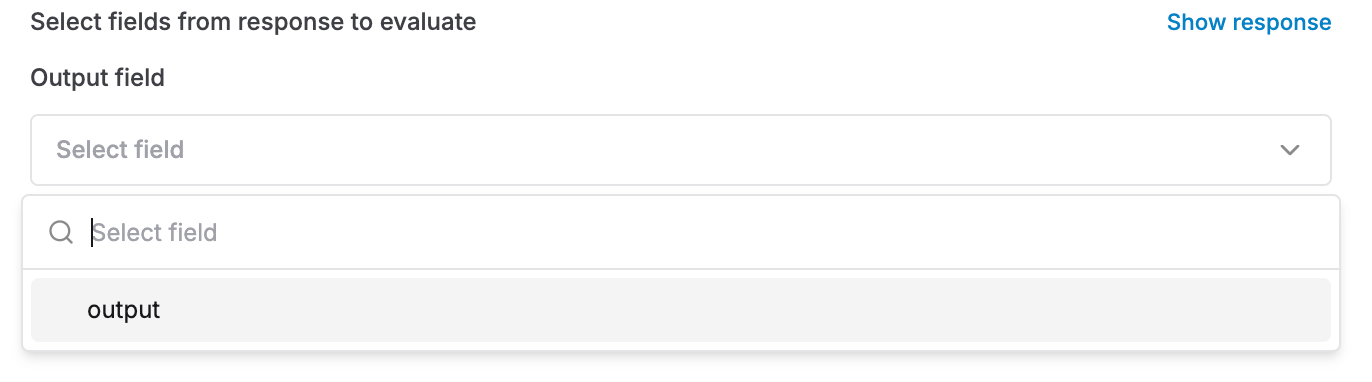This screenshot has height=382, width=1372.
Task: Open the Show response link
Action: (x=1249, y=22)
